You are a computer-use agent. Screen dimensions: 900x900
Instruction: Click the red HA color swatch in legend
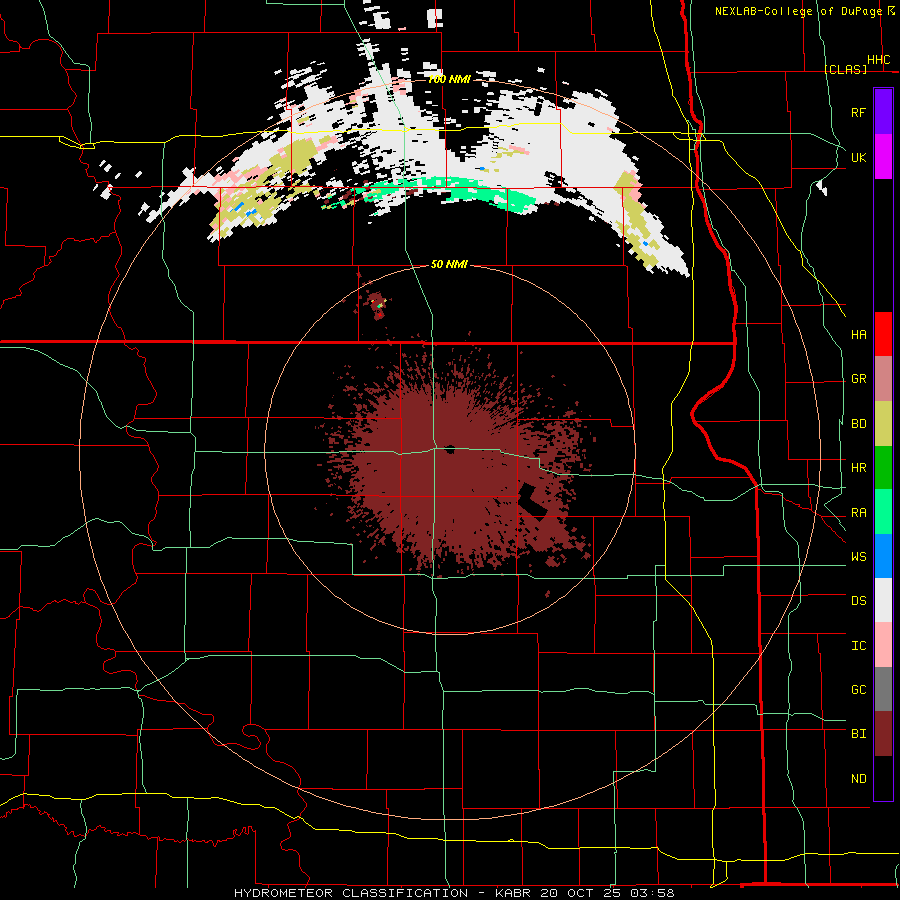click(x=883, y=334)
